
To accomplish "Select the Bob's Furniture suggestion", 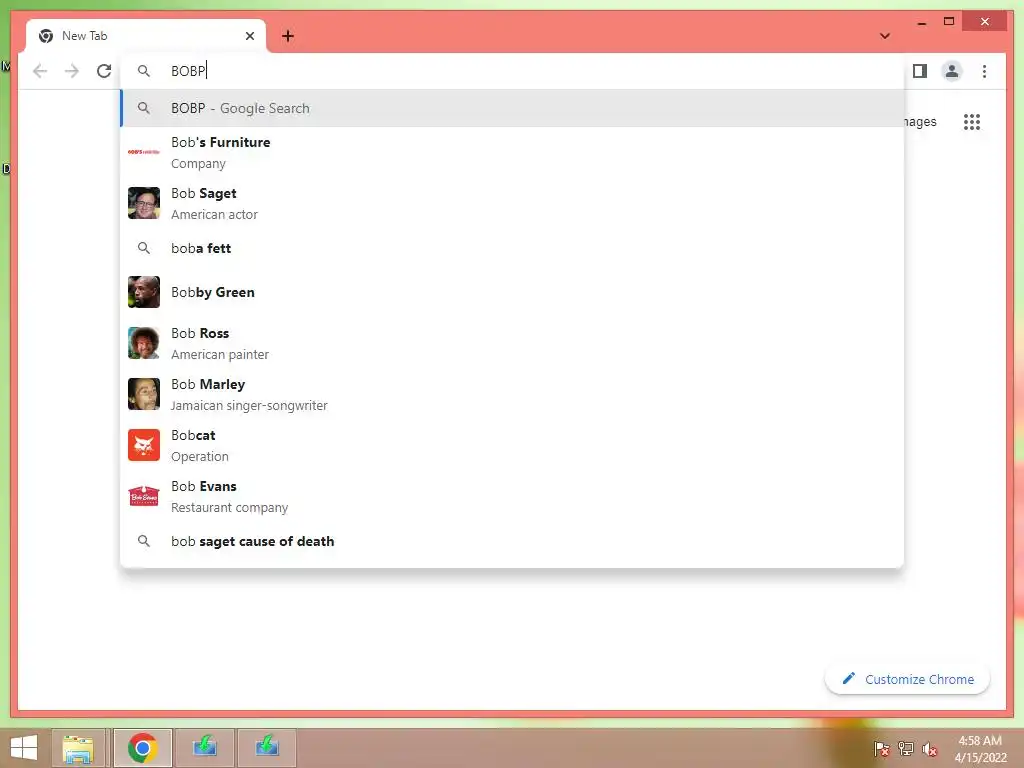I will [512, 152].
